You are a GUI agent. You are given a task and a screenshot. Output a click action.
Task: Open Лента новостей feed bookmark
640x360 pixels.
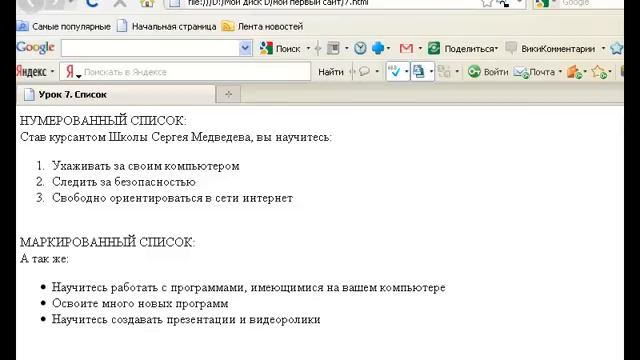(262, 27)
